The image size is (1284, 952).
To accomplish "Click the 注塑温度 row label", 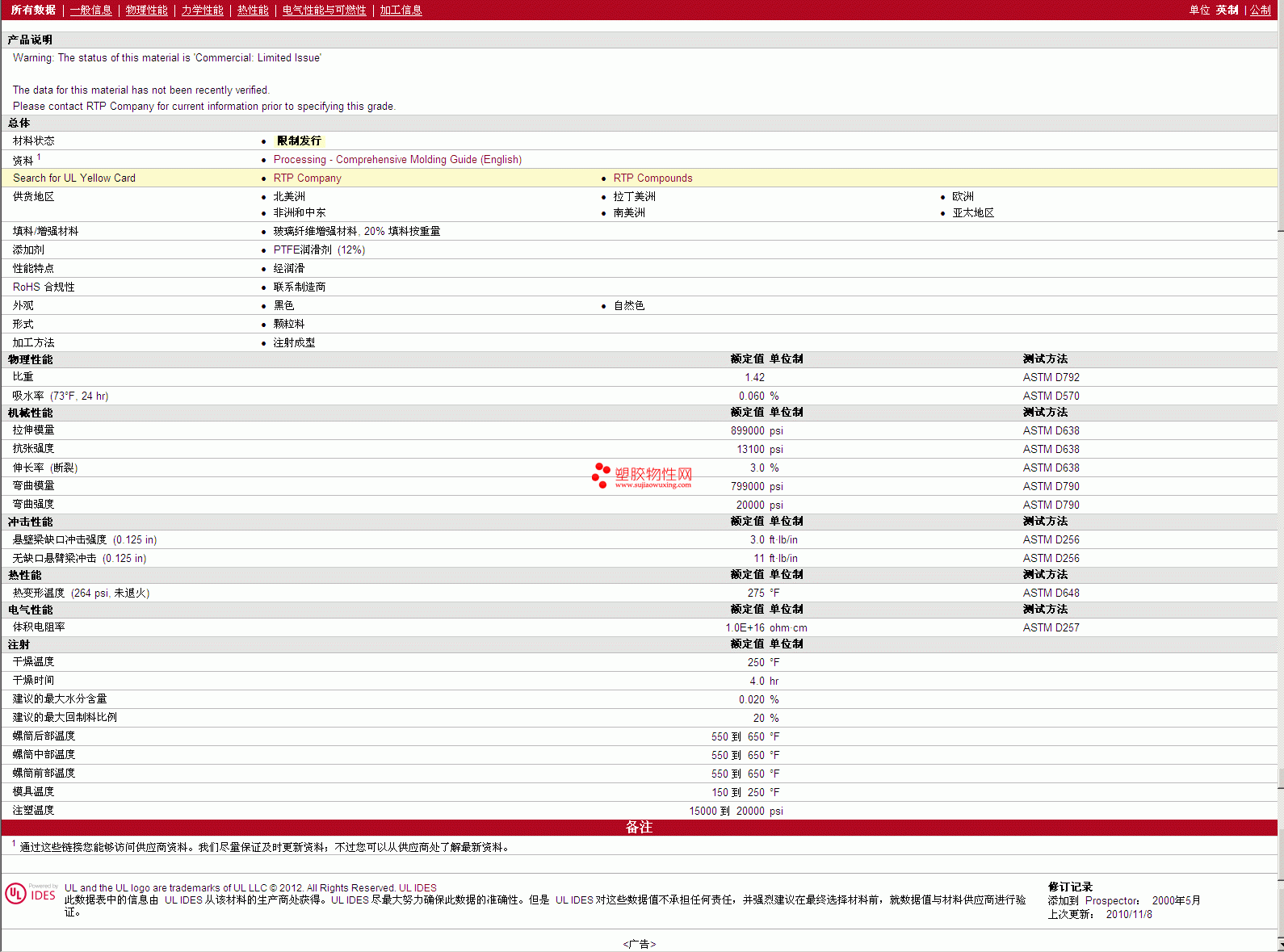I will (33, 811).
